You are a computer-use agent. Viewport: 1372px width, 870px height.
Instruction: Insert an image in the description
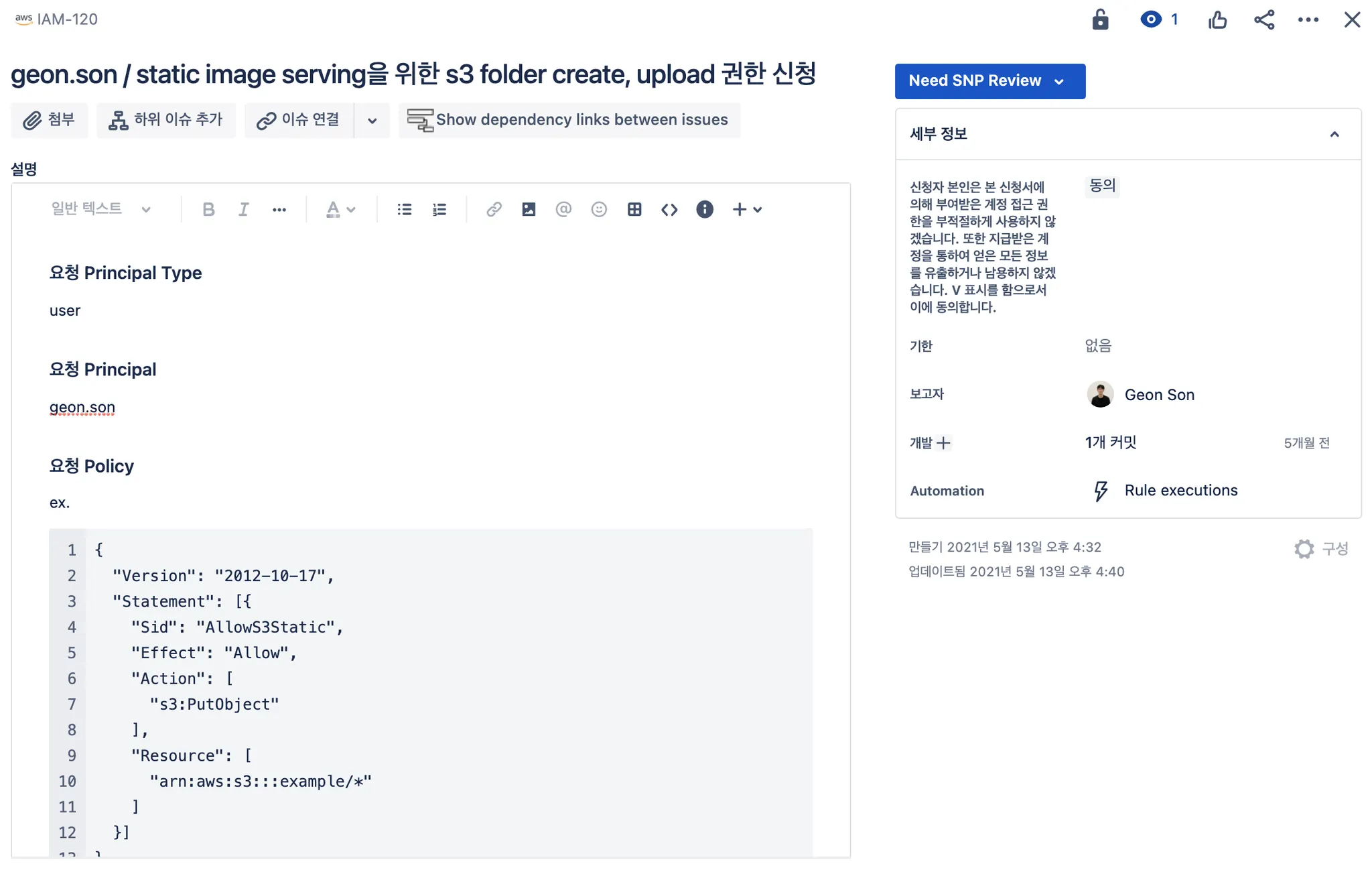coord(529,210)
